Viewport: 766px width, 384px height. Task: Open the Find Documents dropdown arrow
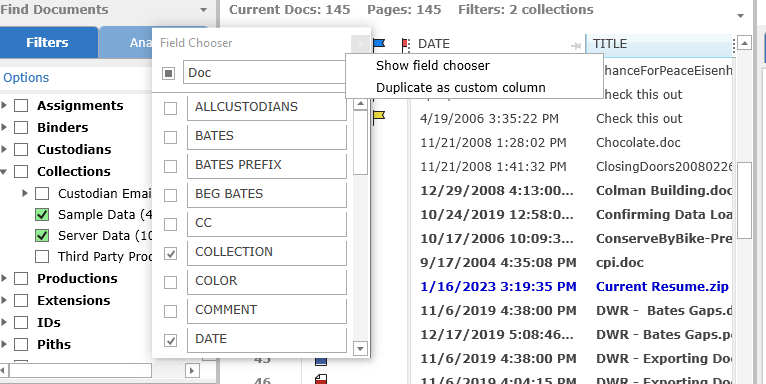204,10
